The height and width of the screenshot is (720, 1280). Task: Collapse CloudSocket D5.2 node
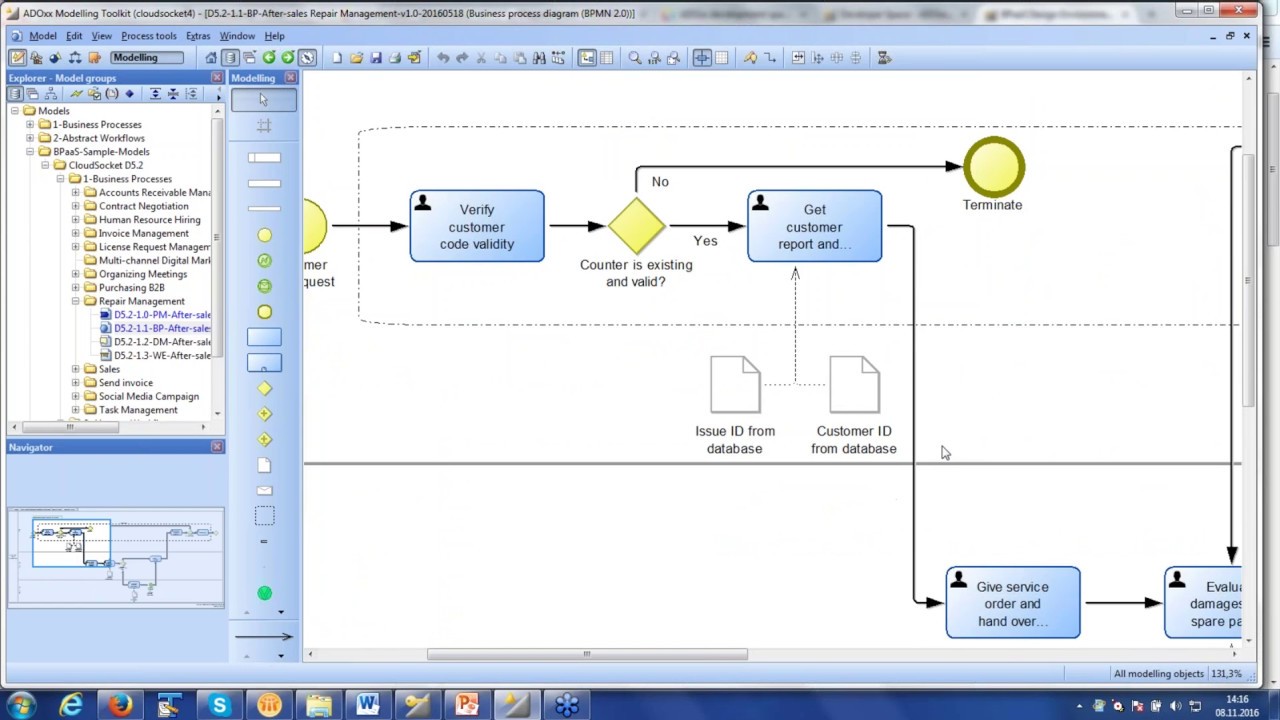tap(45, 165)
